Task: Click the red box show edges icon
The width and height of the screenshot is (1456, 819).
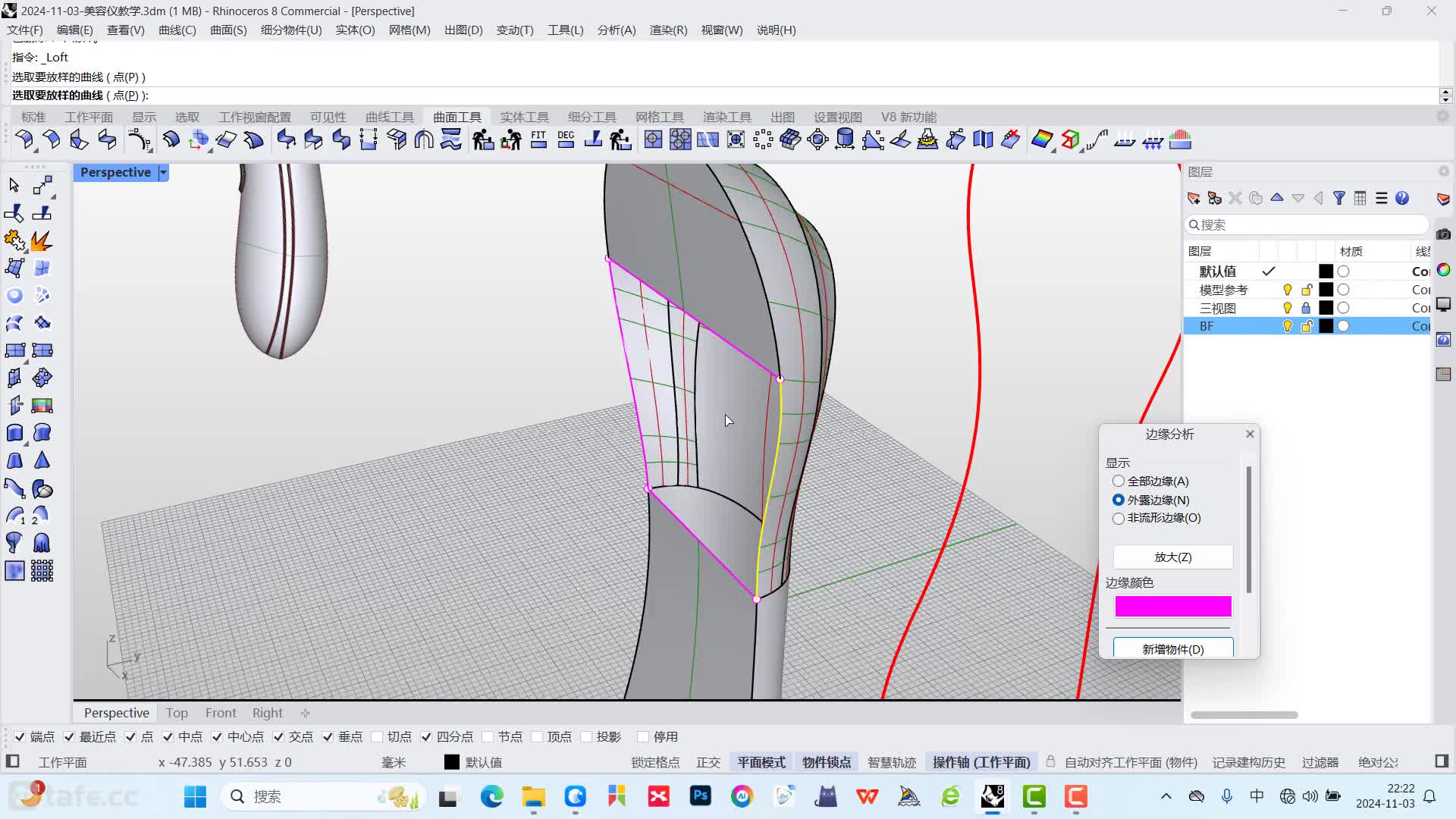Action: click(x=1070, y=140)
